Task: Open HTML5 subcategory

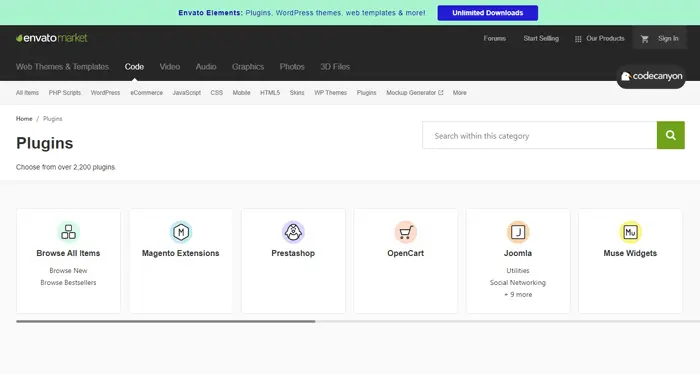Action: (x=270, y=93)
